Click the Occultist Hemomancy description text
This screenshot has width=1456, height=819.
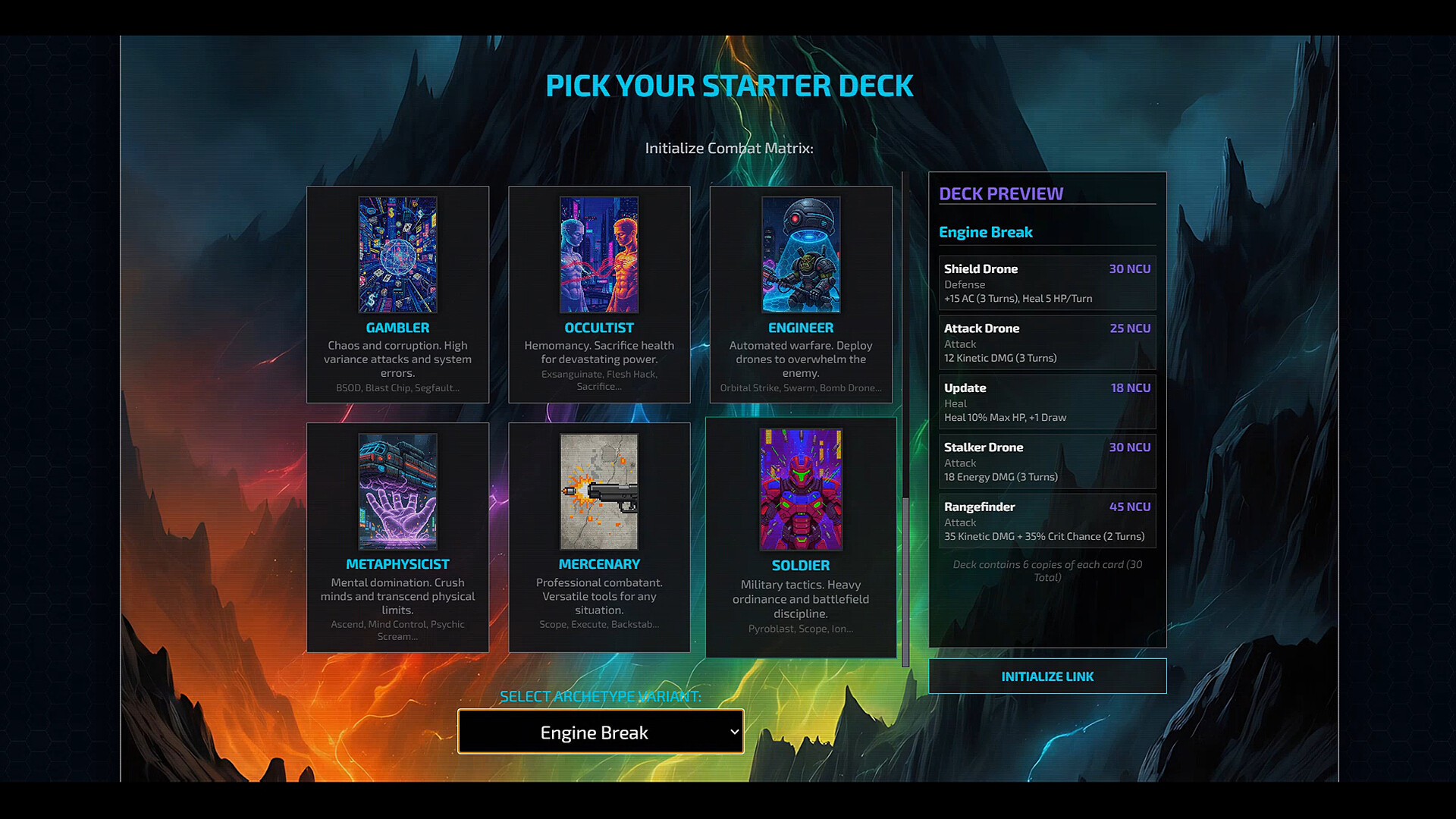click(x=599, y=352)
